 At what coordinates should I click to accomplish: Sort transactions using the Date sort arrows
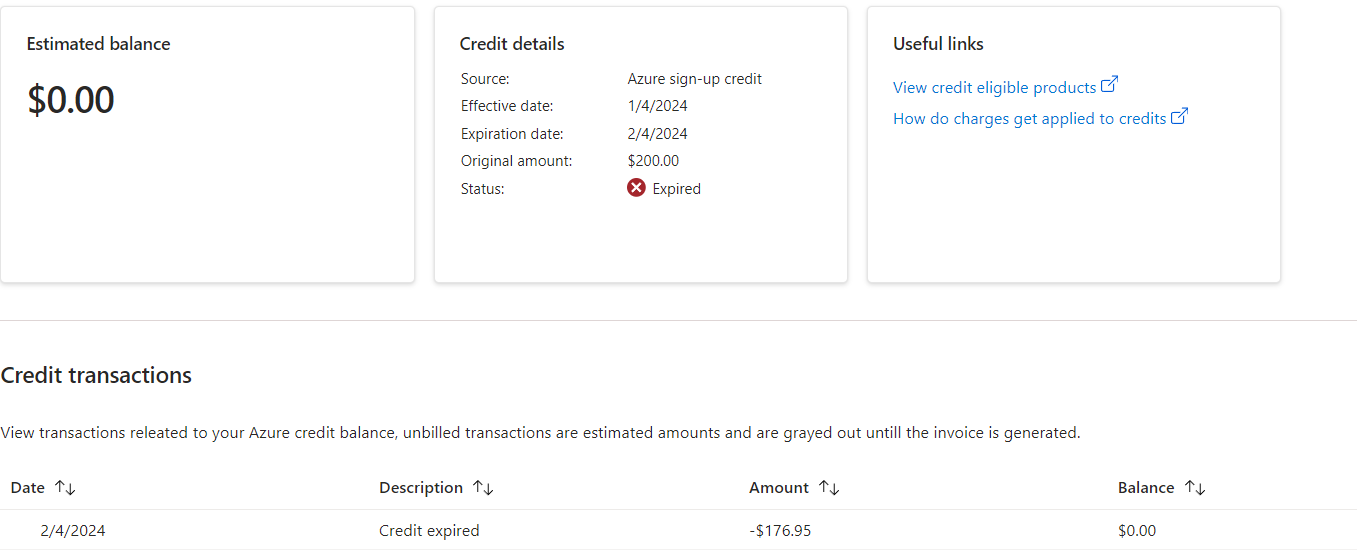pos(65,488)
